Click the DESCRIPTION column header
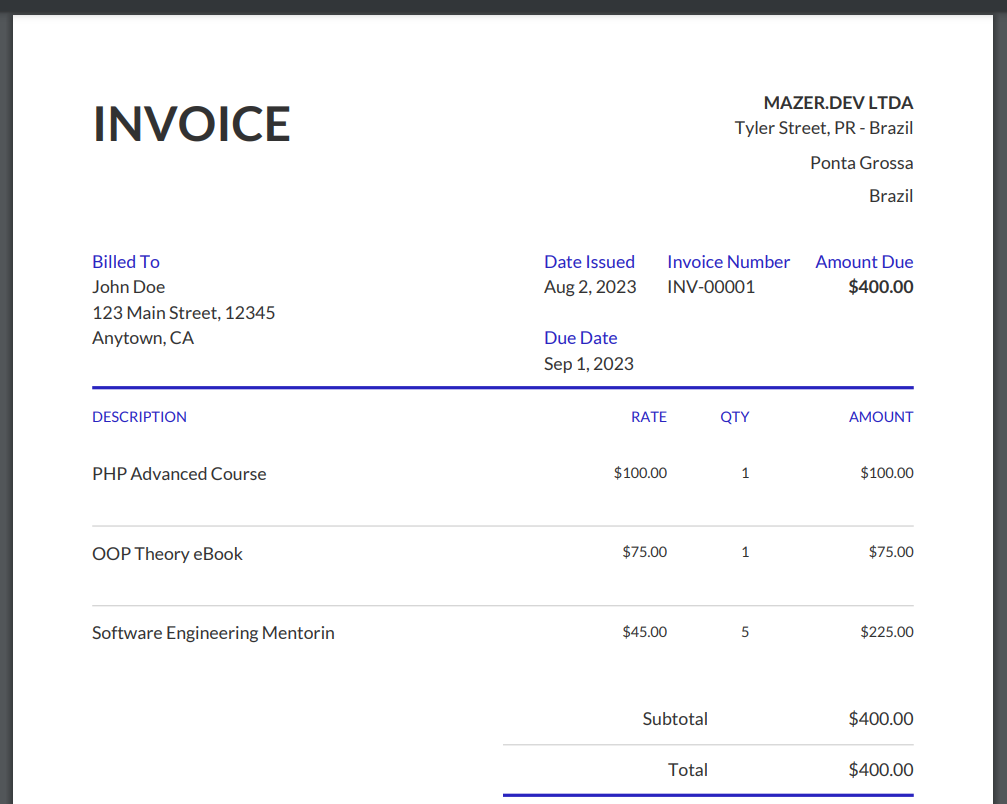 click(139, 417)
